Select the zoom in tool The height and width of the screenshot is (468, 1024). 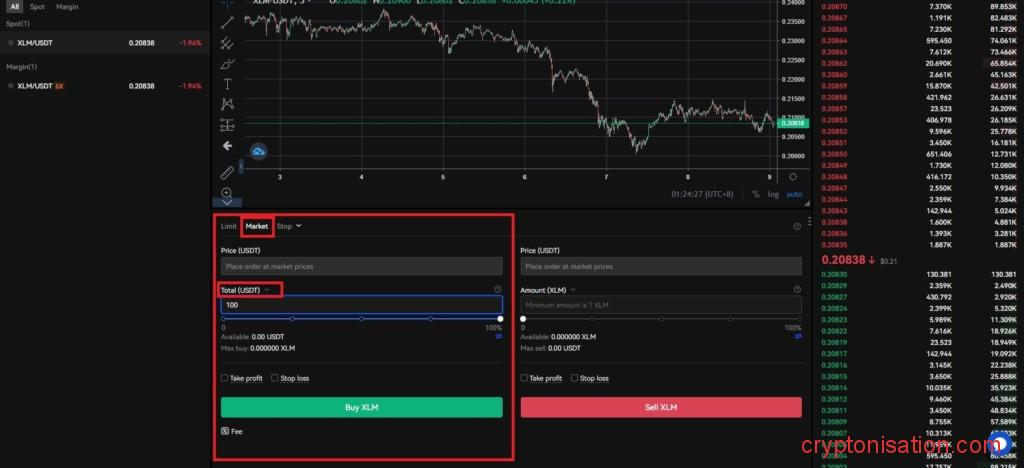[x=227, y=193]
